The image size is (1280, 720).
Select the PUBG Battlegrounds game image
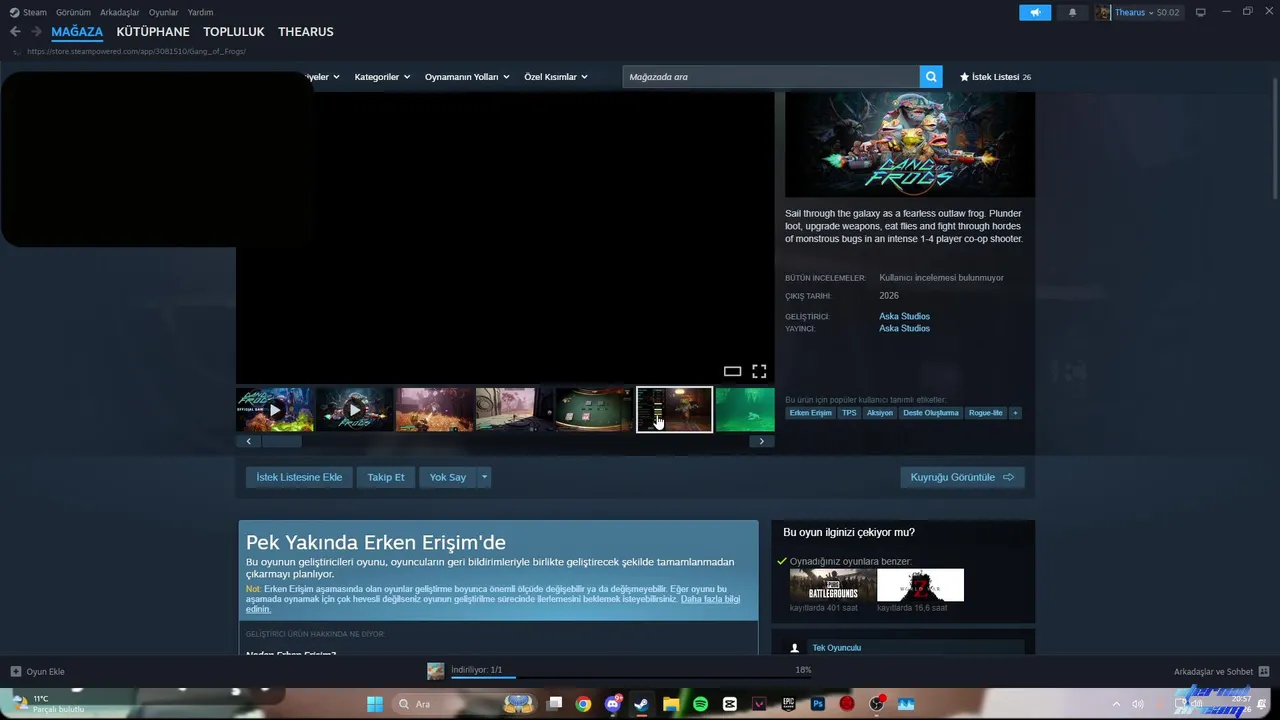point(832,585)
